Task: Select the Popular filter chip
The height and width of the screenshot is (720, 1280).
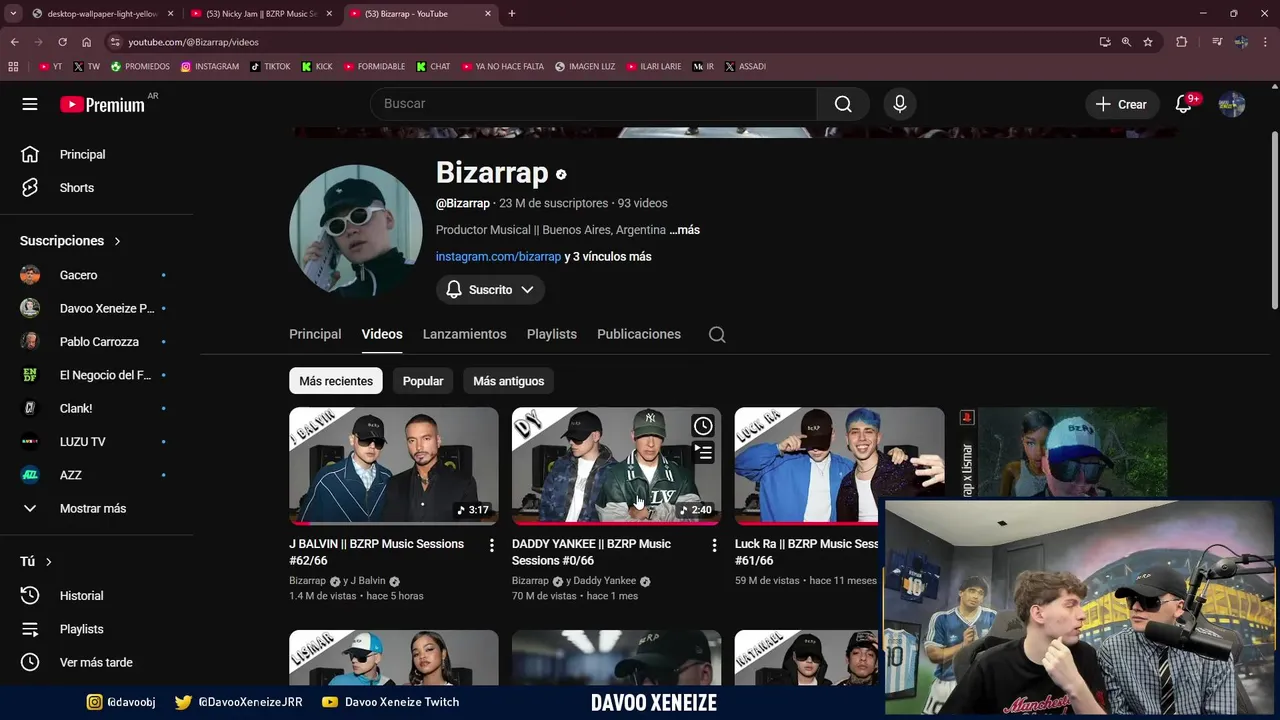Action: click(423, 381)
